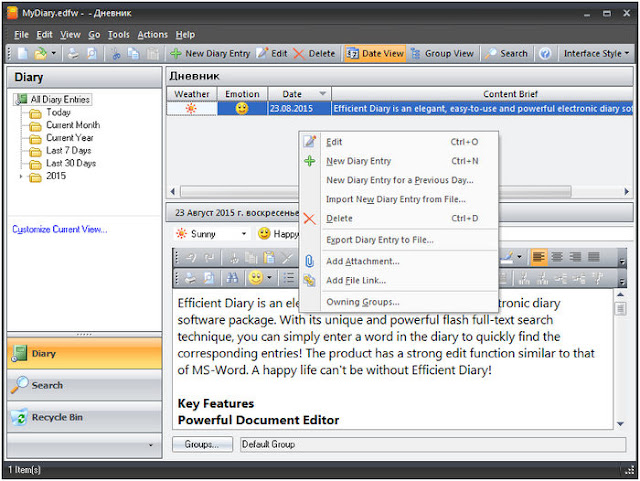Viewport: 640px width, 481px height.
Task: Open the dropdown arrow beside the Open folder icon
Action: 53,53
